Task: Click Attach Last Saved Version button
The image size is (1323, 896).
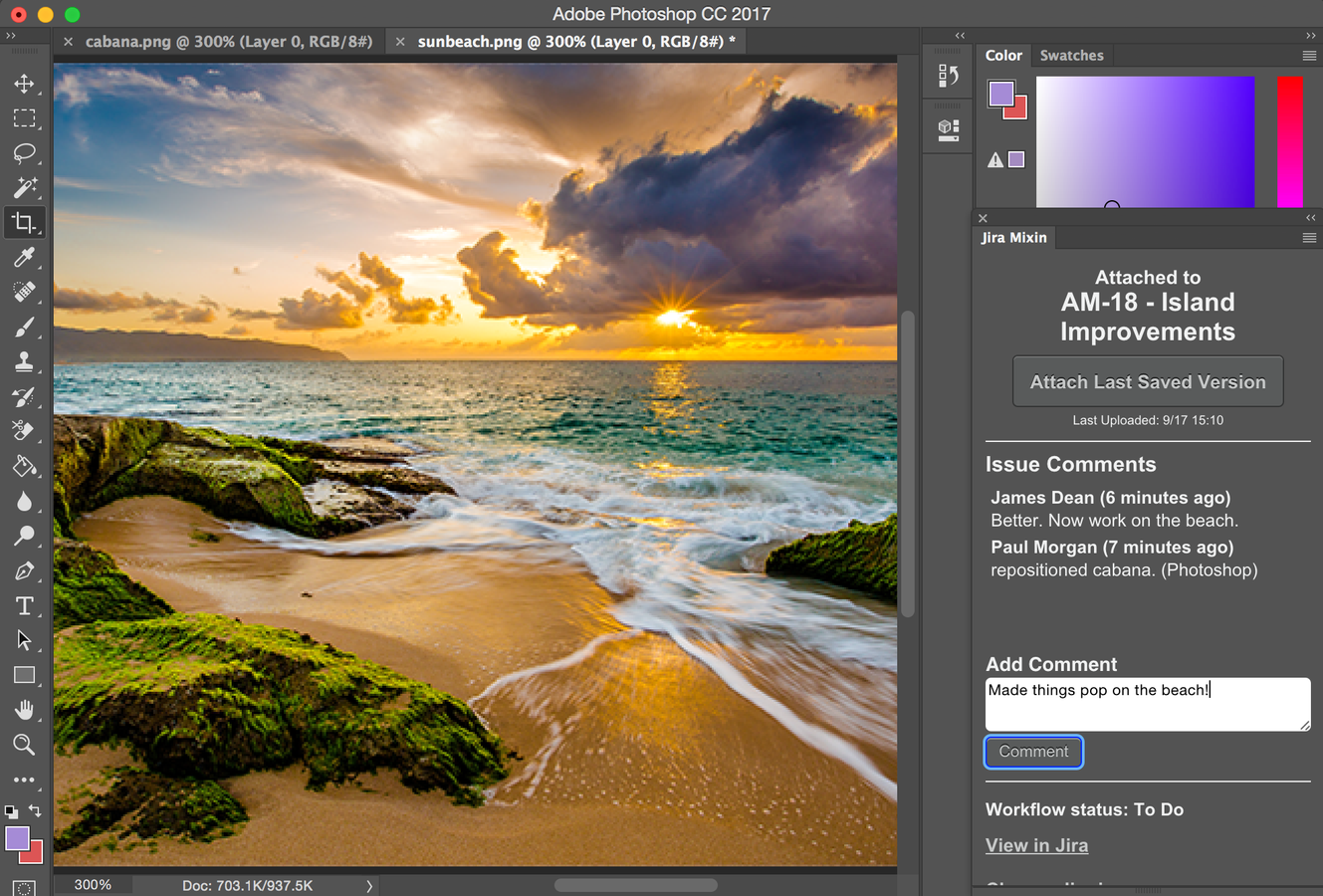Action: pyautogui.click(x=1148, y=382)
